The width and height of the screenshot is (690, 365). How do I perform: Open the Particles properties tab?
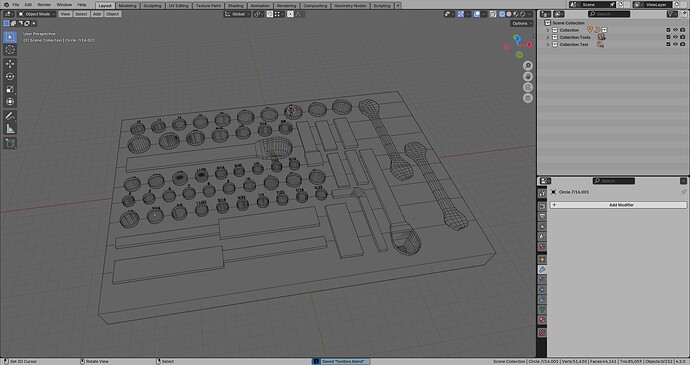tap(542, 280)
